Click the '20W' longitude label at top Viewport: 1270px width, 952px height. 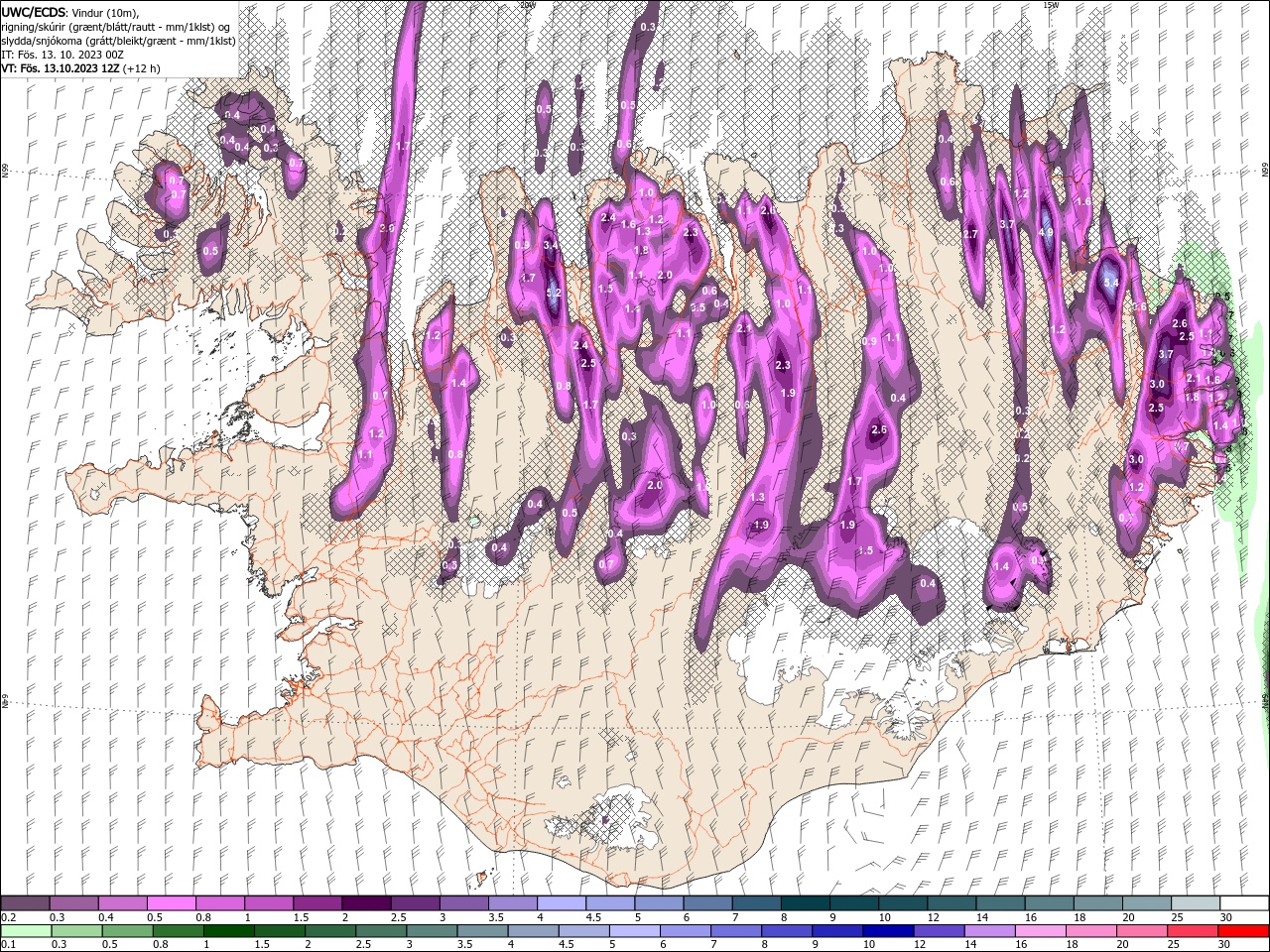(527, 5)
